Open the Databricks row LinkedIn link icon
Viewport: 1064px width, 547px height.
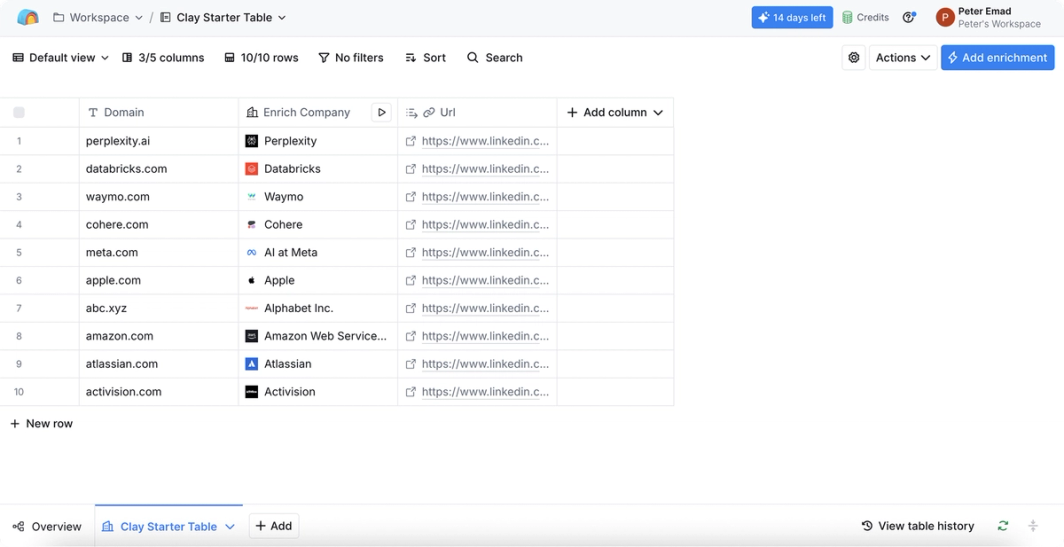pos(411,169)
